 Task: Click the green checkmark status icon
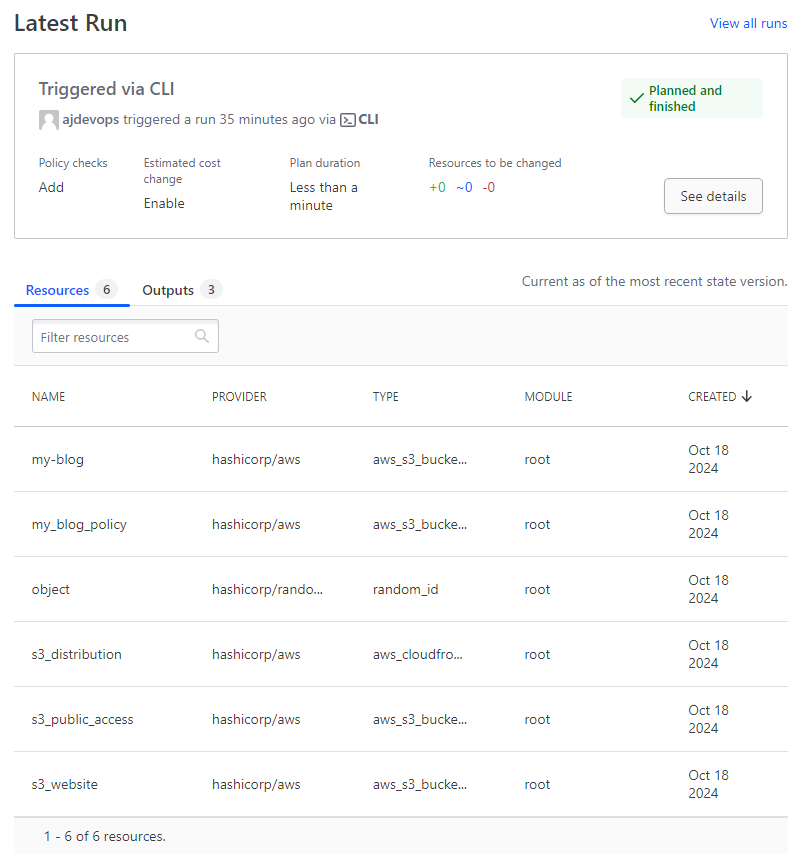pos(636,99)
